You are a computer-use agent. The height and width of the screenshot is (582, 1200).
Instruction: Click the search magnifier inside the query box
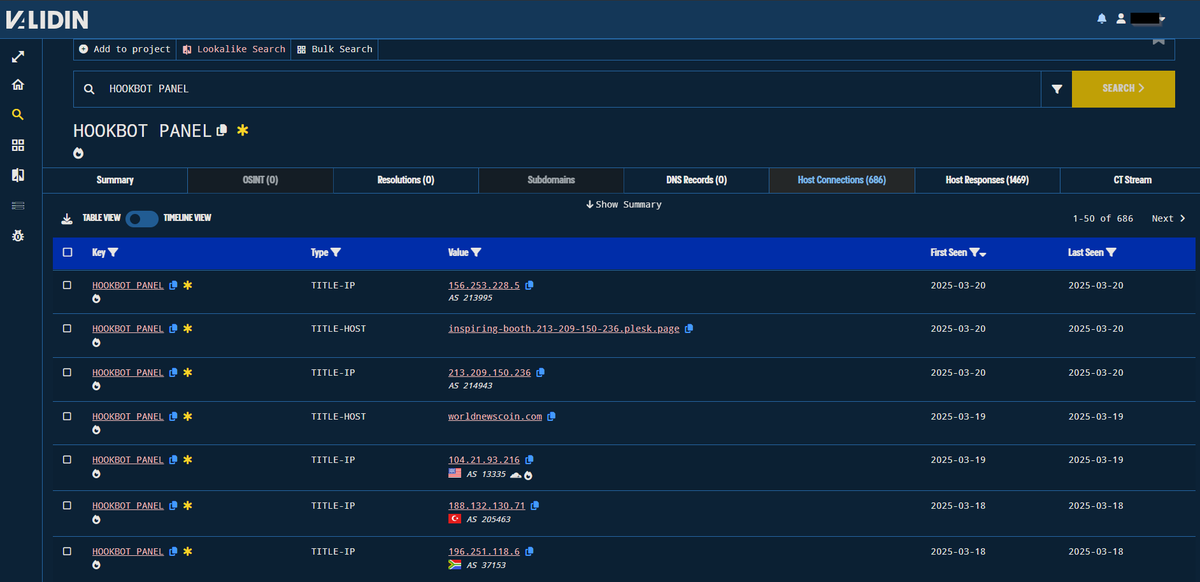pyautogui.click(x=89, y=89)
